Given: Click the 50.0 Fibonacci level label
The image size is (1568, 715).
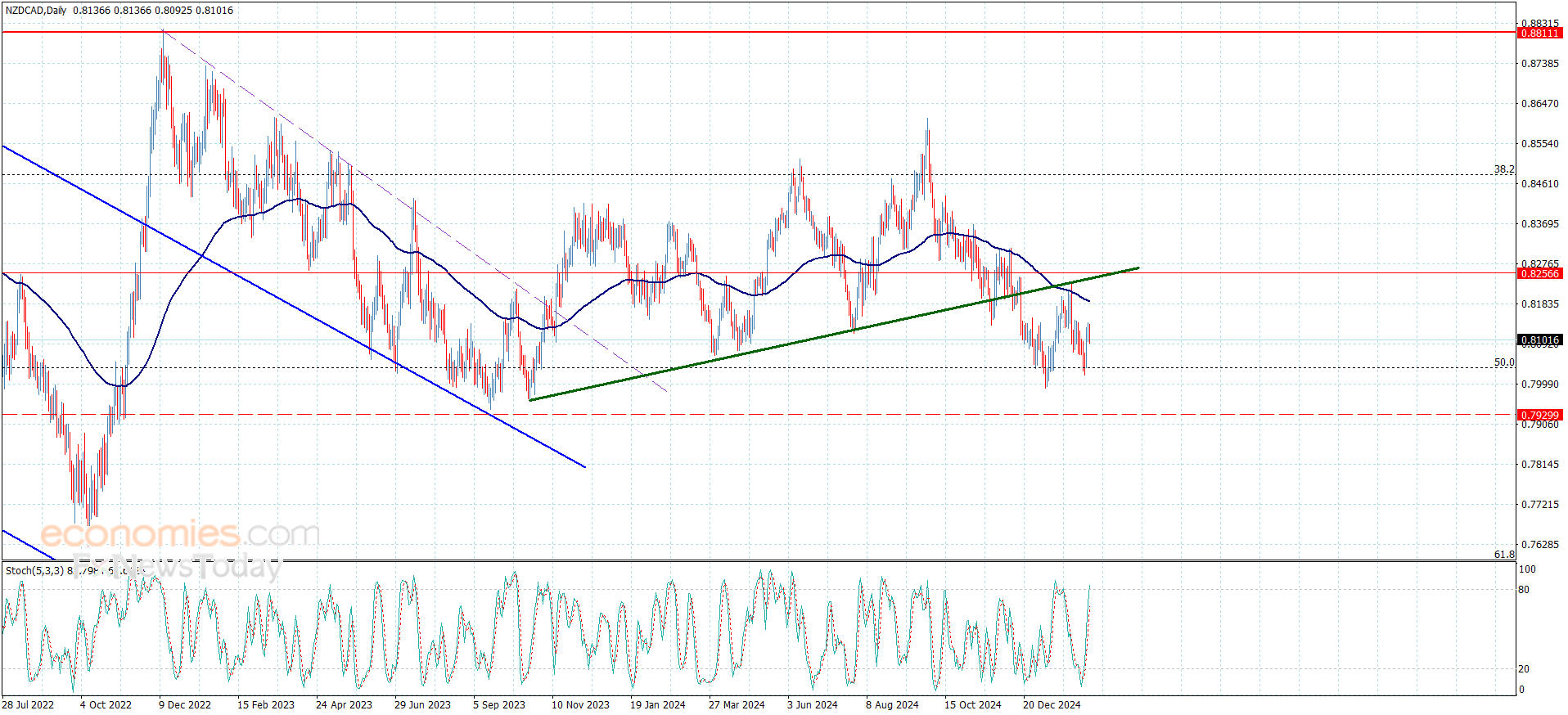Looking at the screenshot, I should pyautogui.click(x=1504, y=362).
